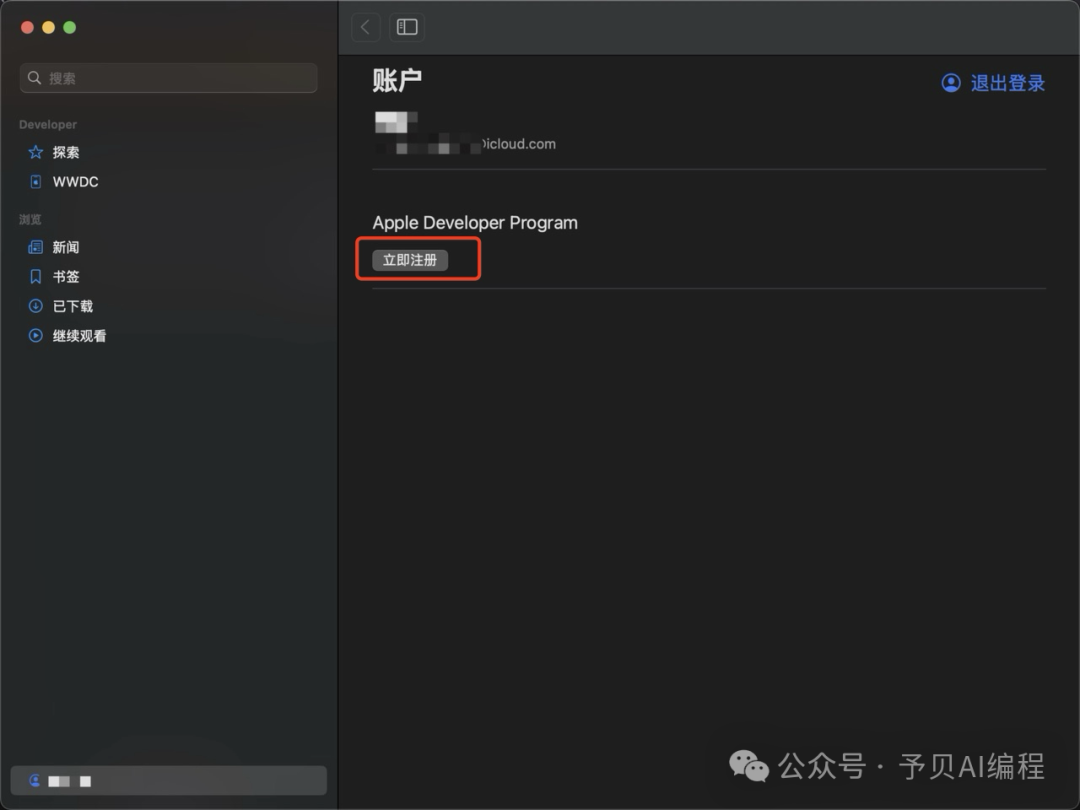Click the back chevron in the toolbar
This screenshot has width=1080, height=810.
click(x=366, y=28)
